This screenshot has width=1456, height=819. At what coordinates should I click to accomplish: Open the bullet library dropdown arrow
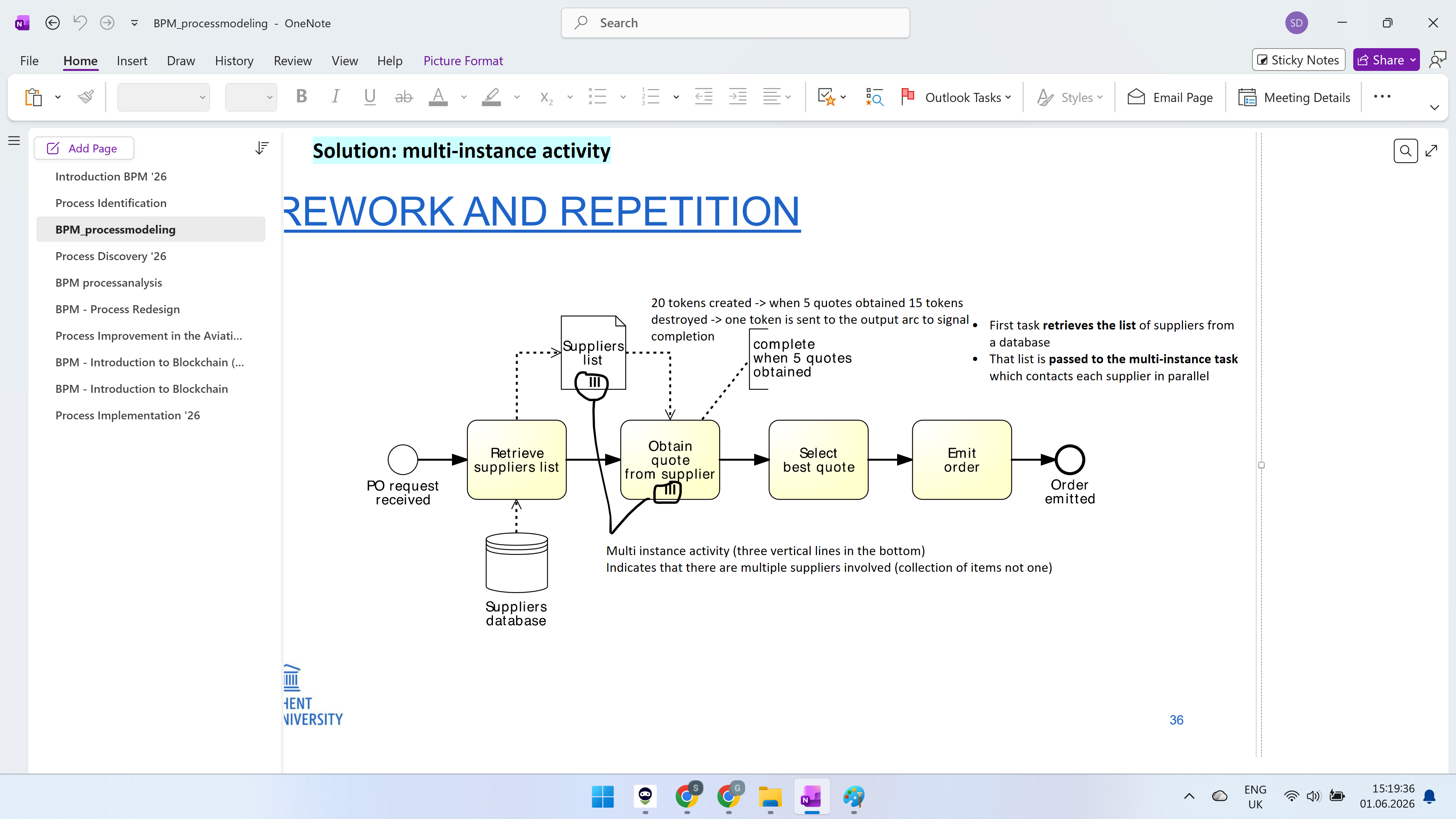coord(623,97)
